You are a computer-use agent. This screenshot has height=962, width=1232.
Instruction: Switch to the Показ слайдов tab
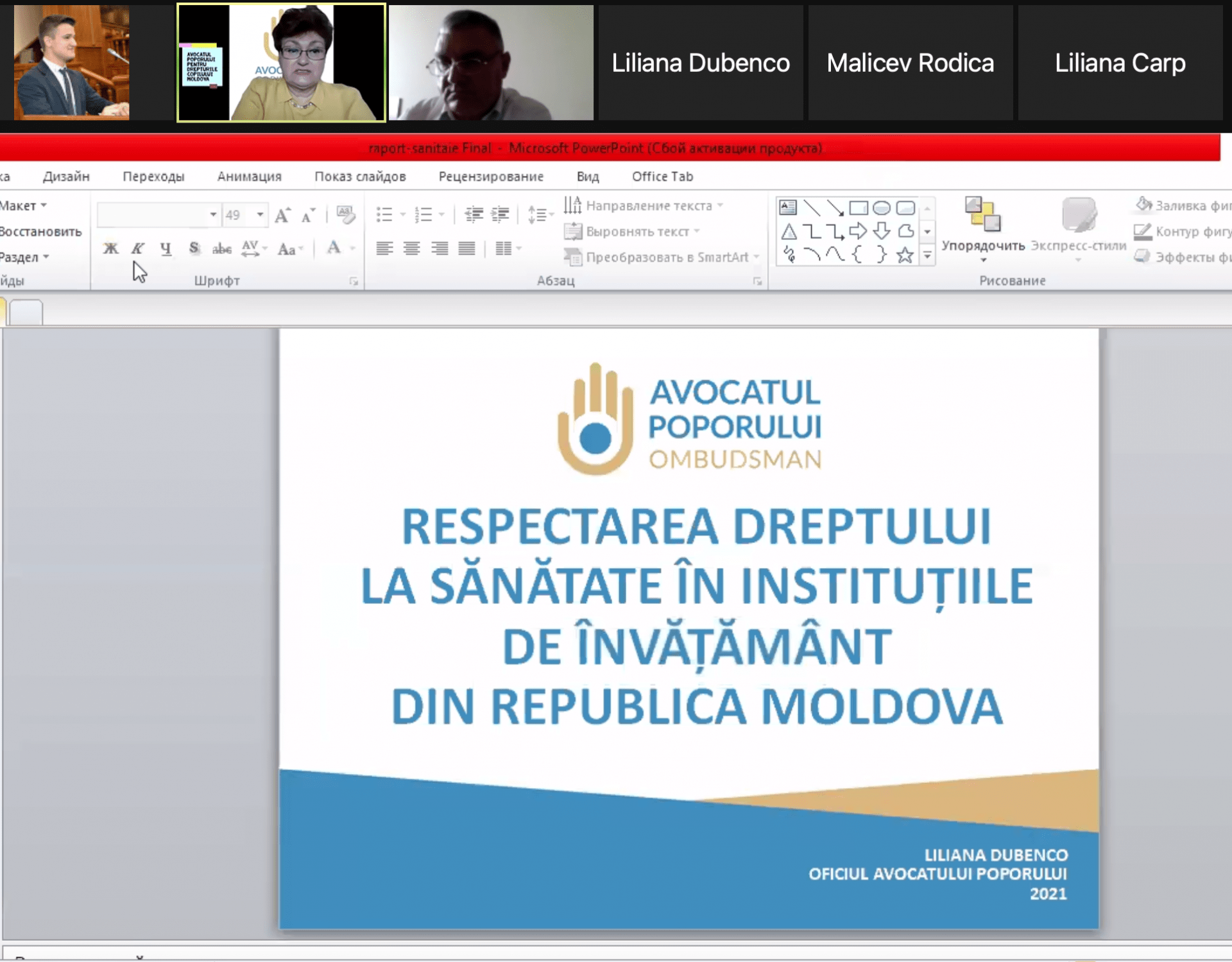point(360,176)
